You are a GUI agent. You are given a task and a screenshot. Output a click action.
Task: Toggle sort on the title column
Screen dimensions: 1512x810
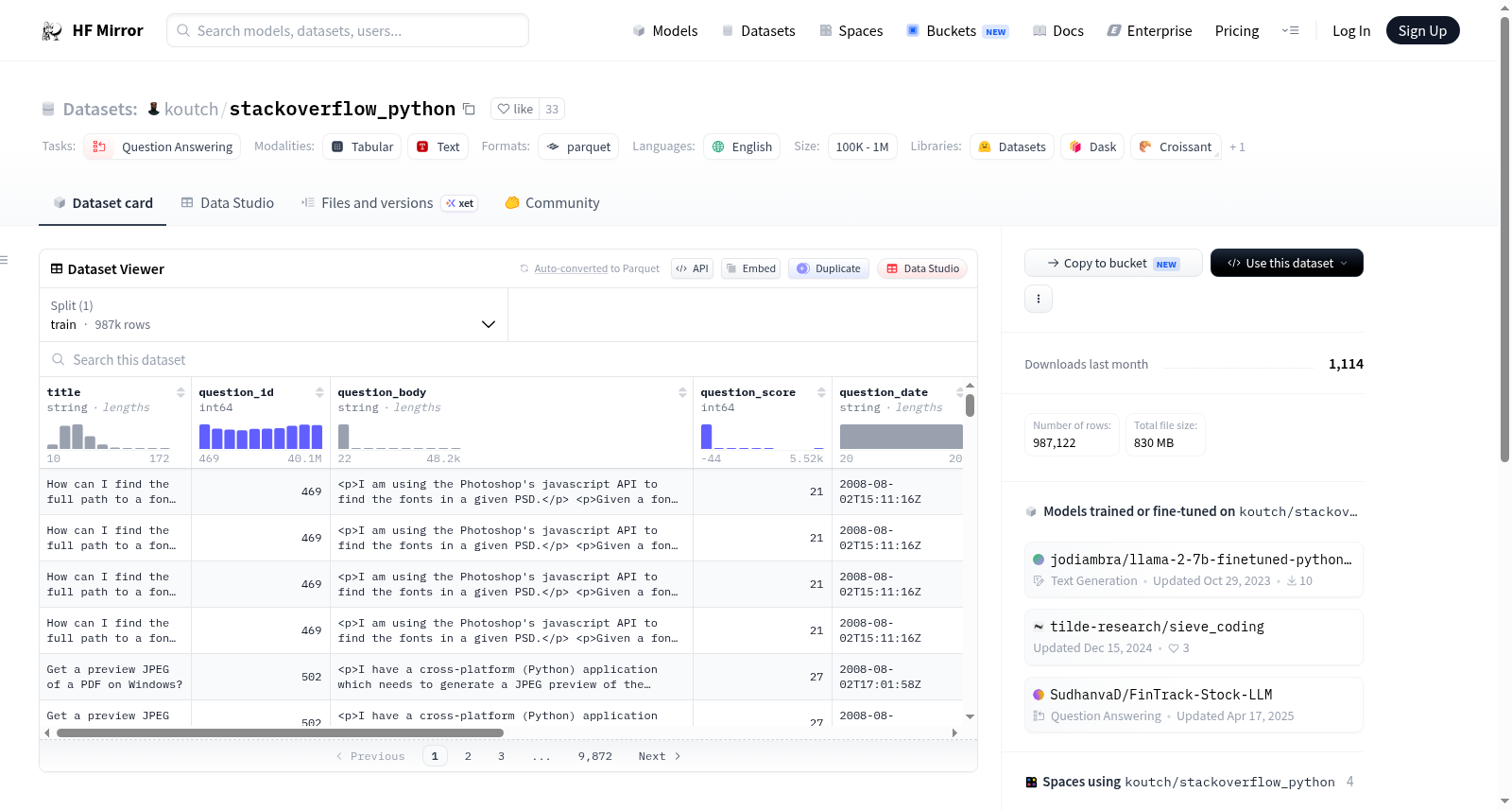click(180, 392)
